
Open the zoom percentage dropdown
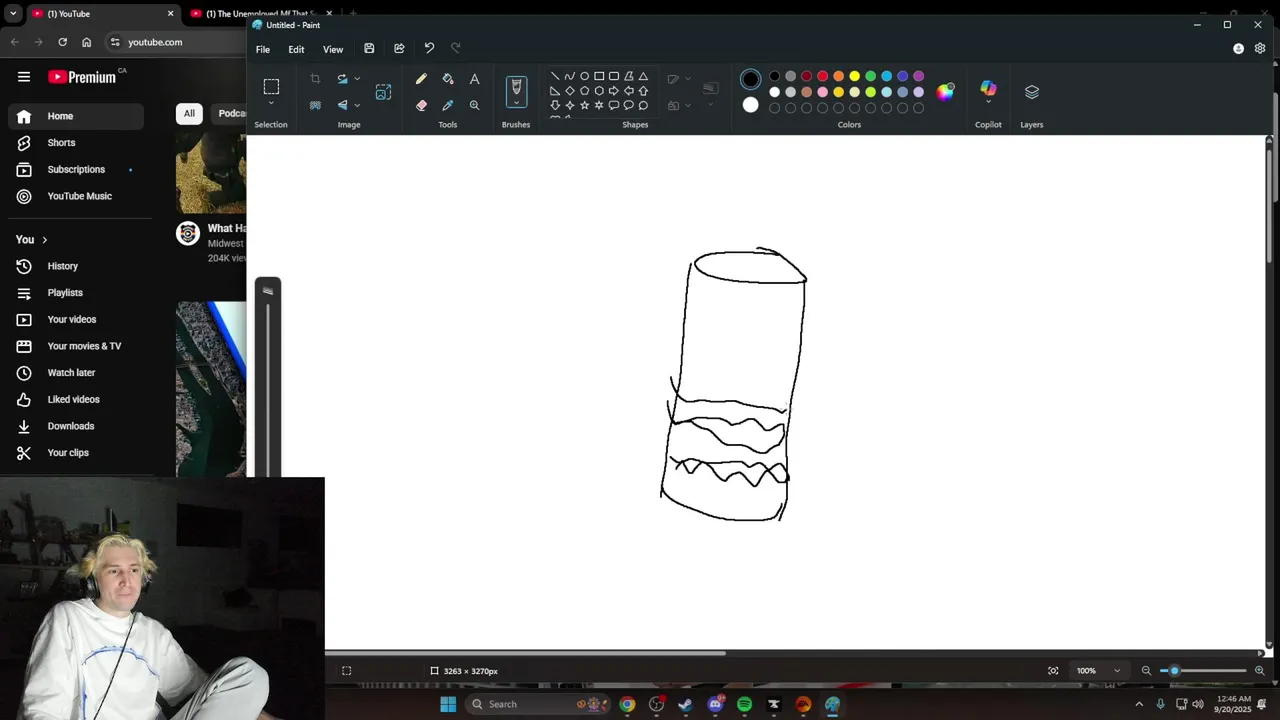(1117, 671)
